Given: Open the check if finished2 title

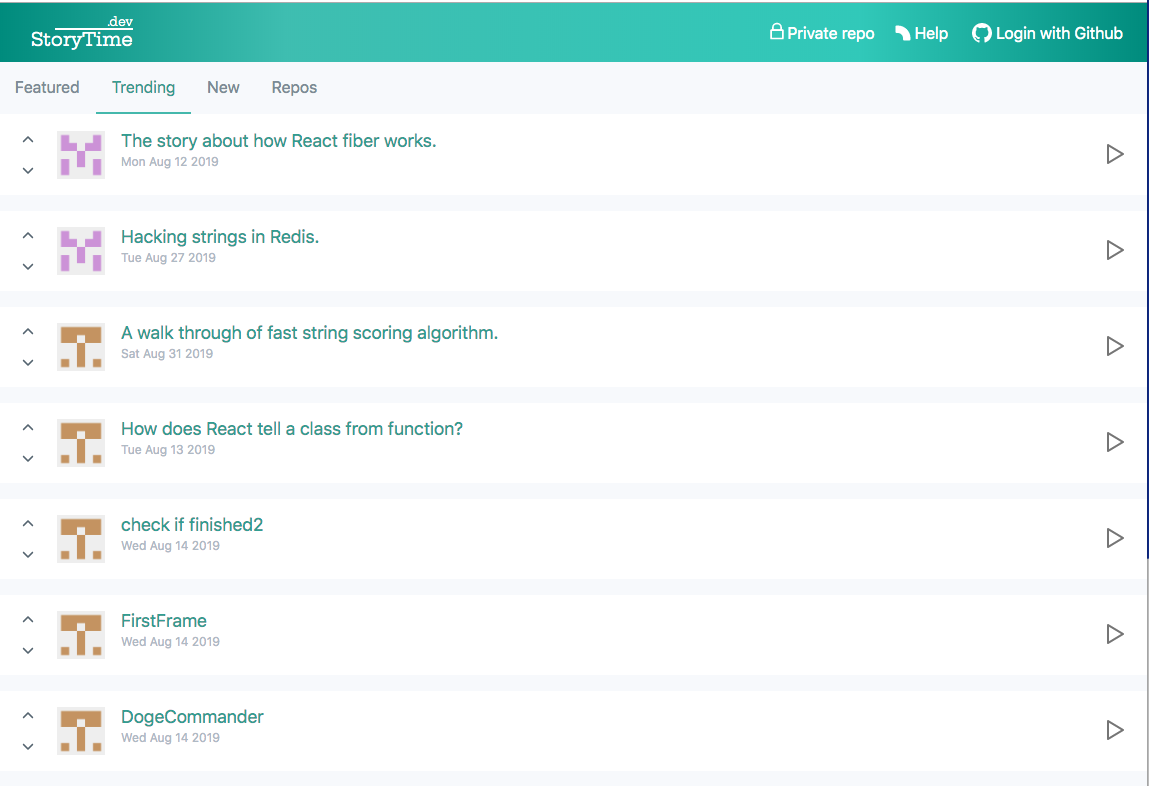Looking at the screenshot, I should coord(192,524).
